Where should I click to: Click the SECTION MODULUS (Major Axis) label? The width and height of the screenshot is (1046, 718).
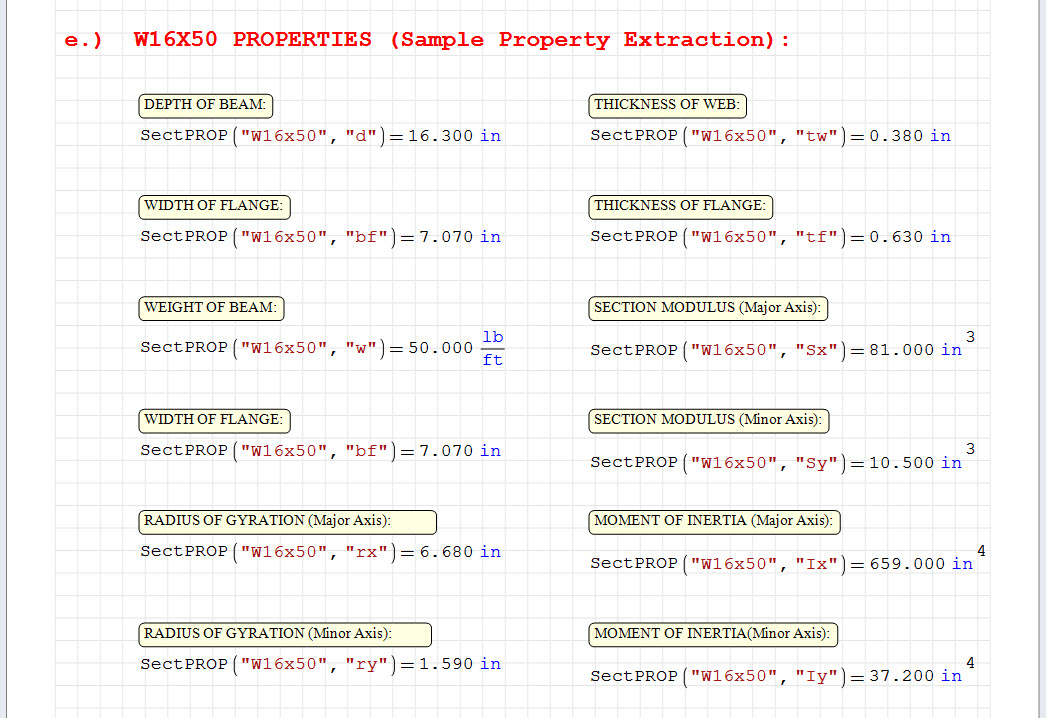[x=708, y=308]
